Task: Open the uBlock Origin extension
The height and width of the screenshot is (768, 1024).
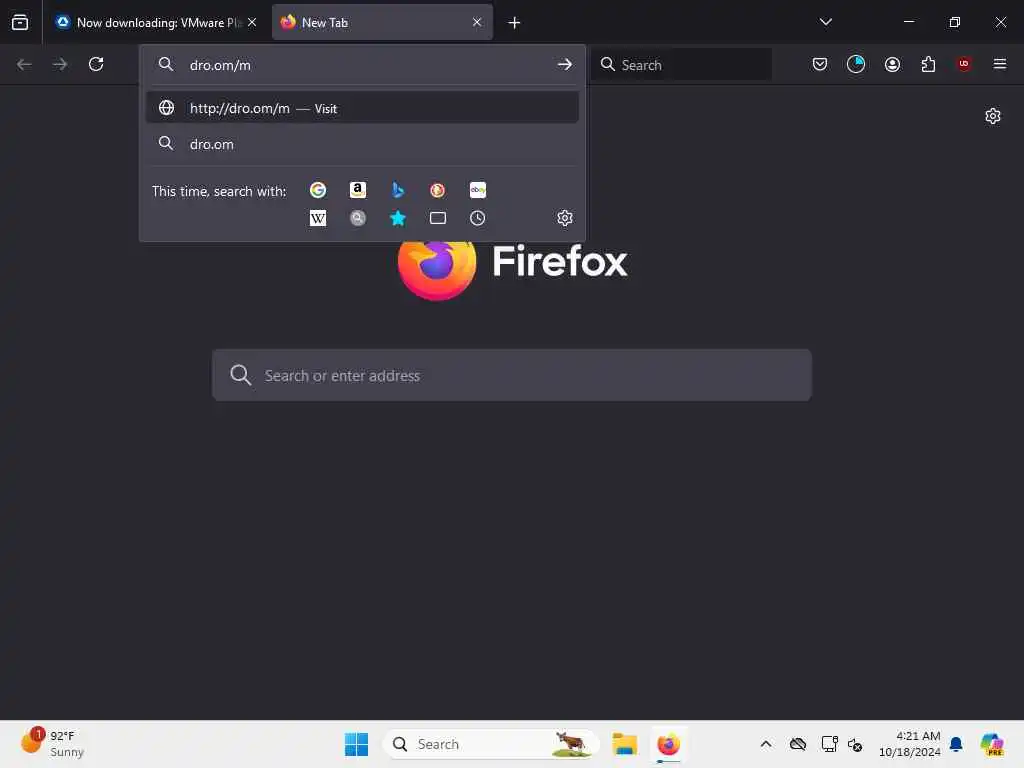Action: 964,63
